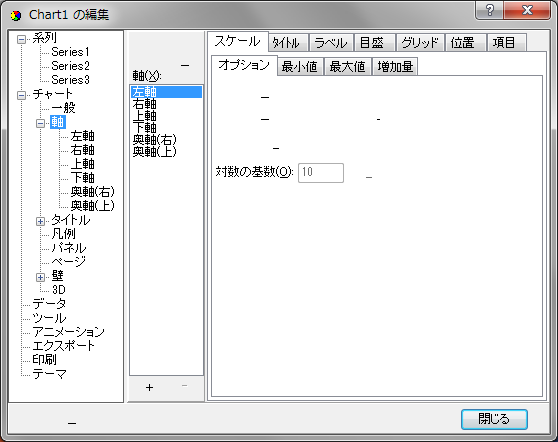Click the 閉じる button
The image size is (558, 442).
(x=494, y=419)
